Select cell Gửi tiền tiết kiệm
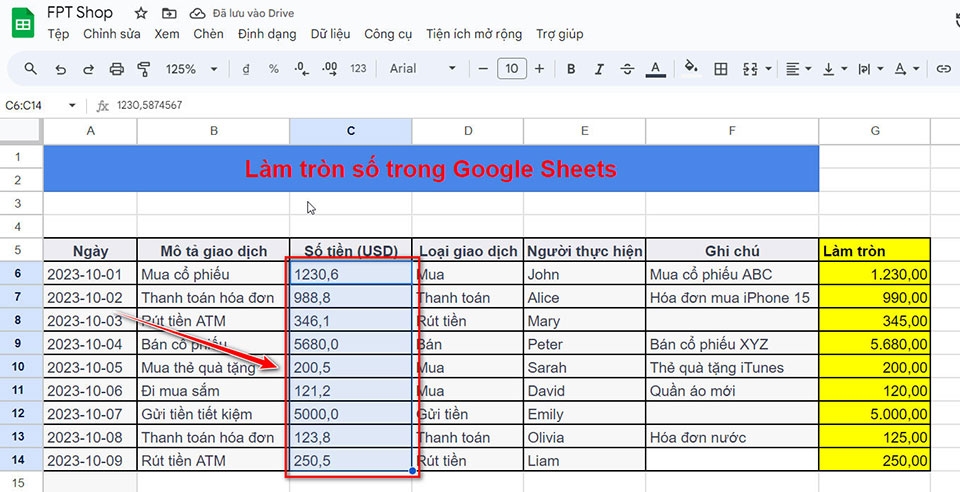The image size is (960, 492). 214,414
